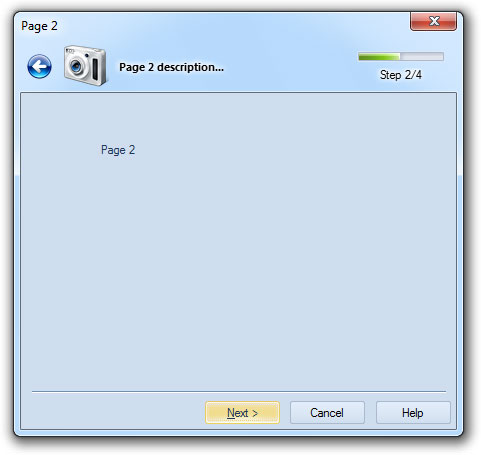
Task: Click the empty title bar area beside Page 2
Action: (233, 25)
